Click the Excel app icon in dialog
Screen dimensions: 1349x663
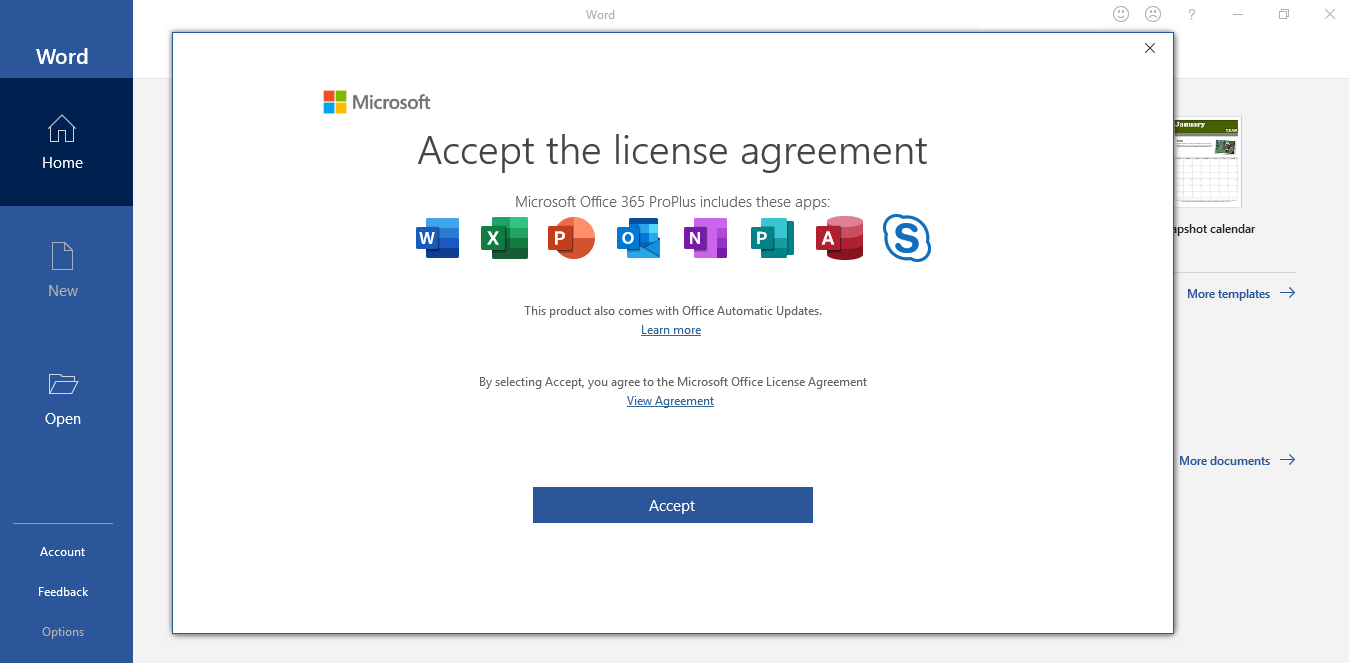click(504, 238)
